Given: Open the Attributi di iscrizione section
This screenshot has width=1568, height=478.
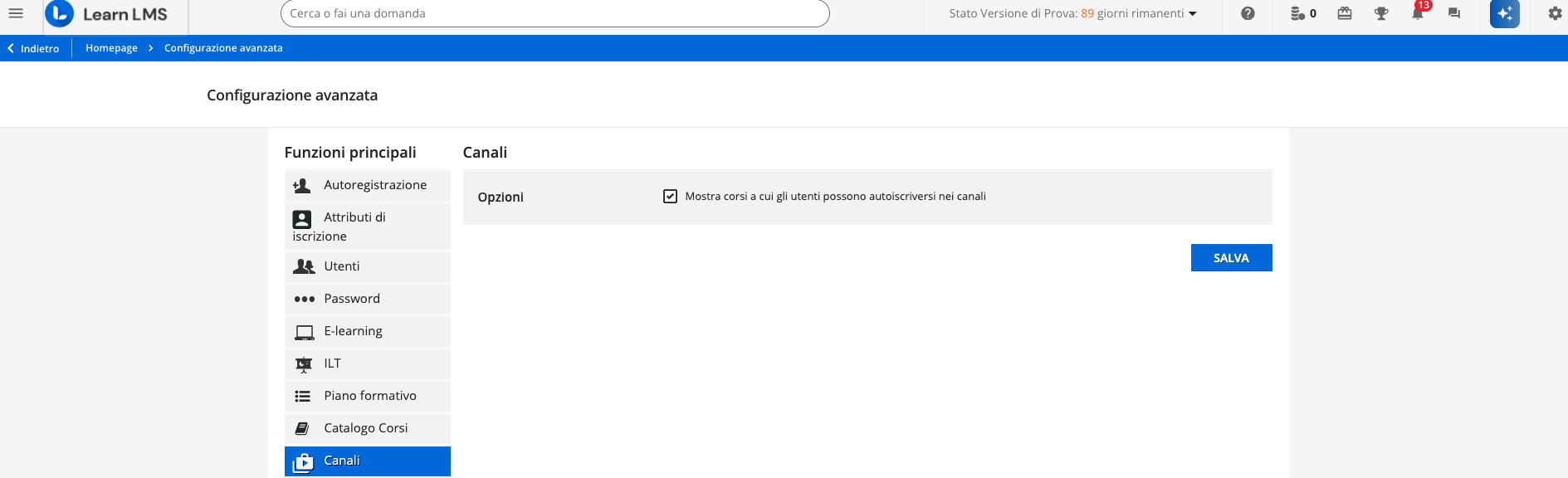Looking at the screenshot, I should 368,227.
